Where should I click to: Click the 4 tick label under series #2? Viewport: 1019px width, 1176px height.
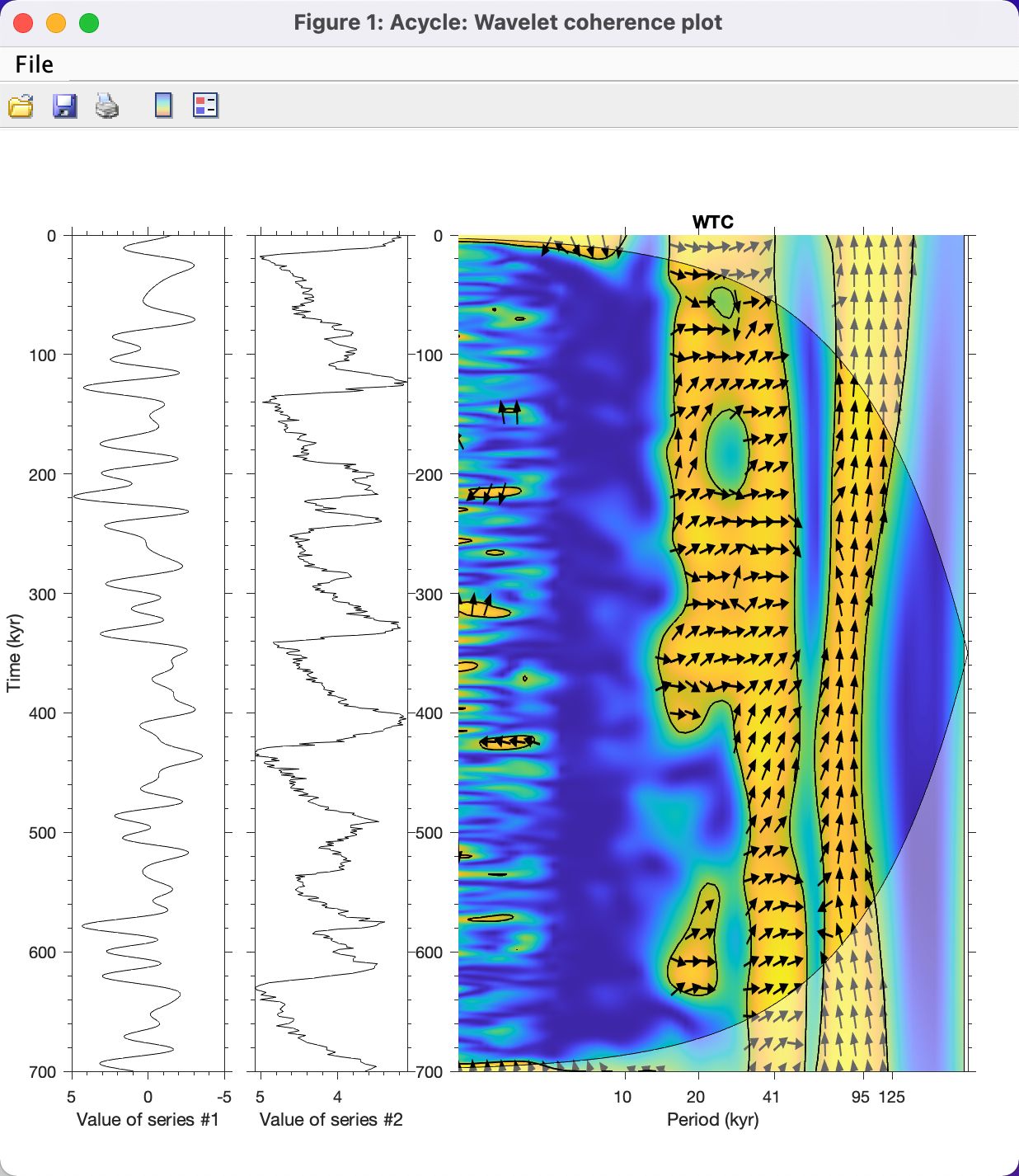point(337,1097)
